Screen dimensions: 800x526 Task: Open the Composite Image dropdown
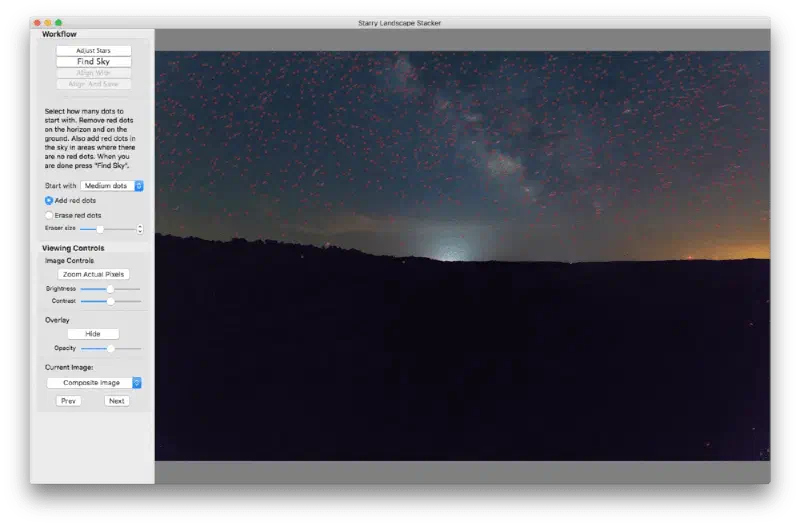pyautogui.click(x=94, y=383)
